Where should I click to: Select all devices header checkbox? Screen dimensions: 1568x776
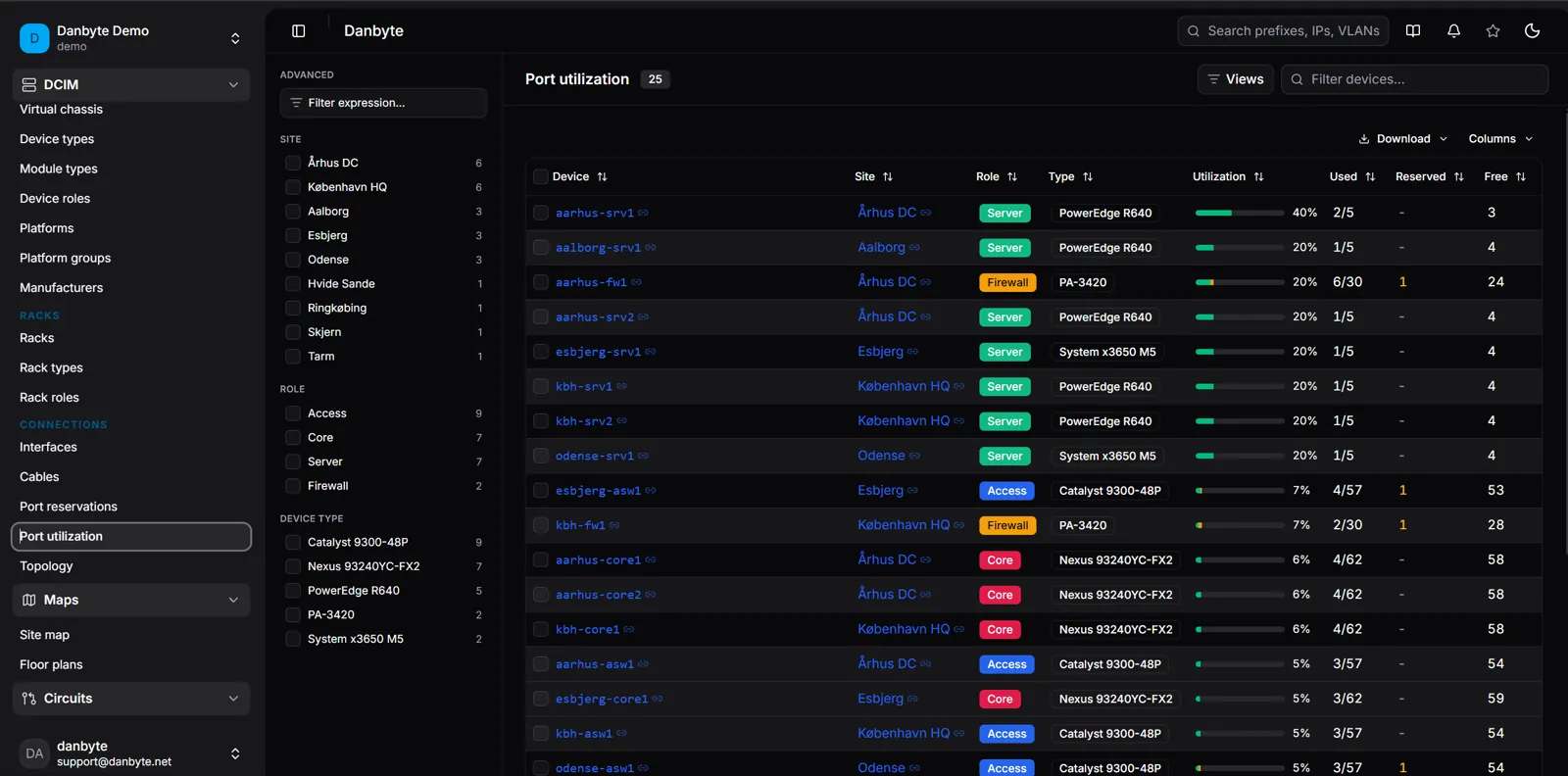click(x=540, y=176)
